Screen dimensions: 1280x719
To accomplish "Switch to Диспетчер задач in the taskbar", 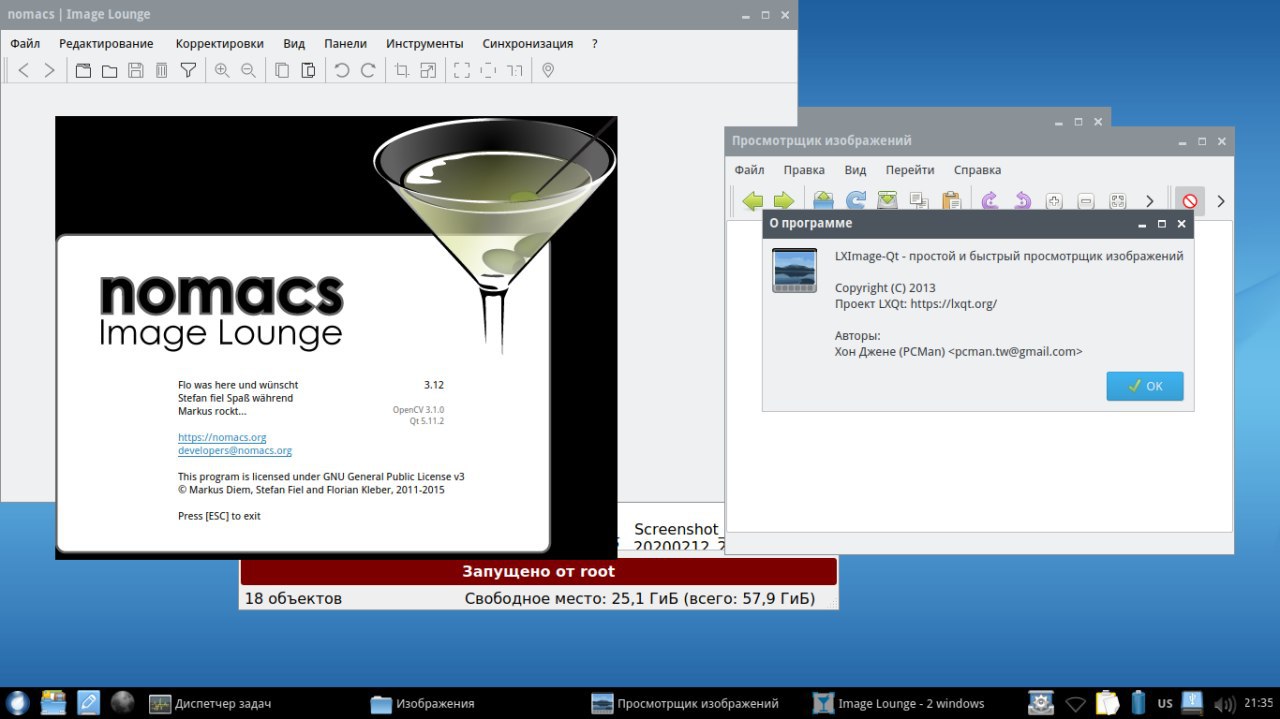I will pyautogui.click(x=210, y=703).
